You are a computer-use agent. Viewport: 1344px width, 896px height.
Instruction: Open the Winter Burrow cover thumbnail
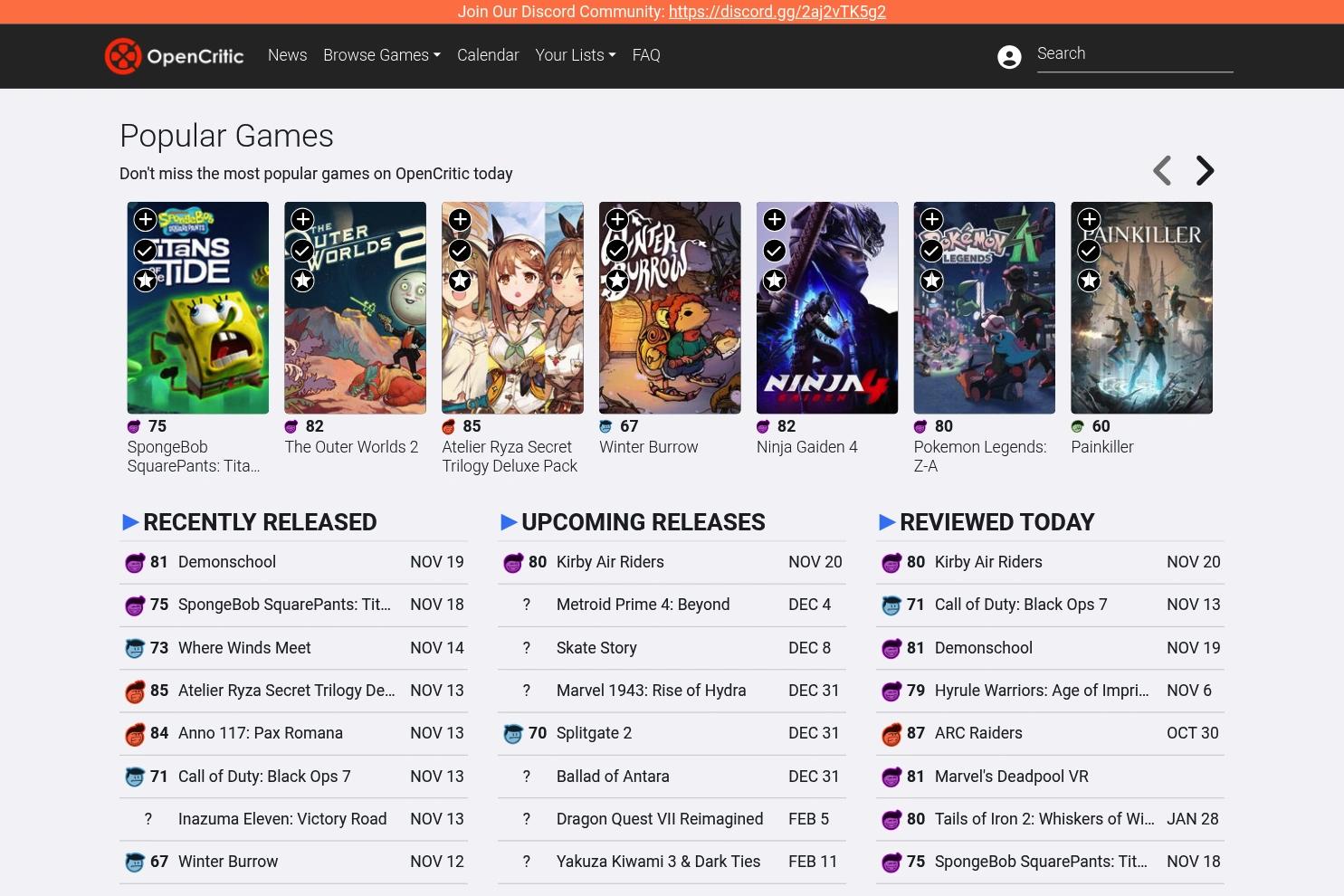(x=670, y=308)
